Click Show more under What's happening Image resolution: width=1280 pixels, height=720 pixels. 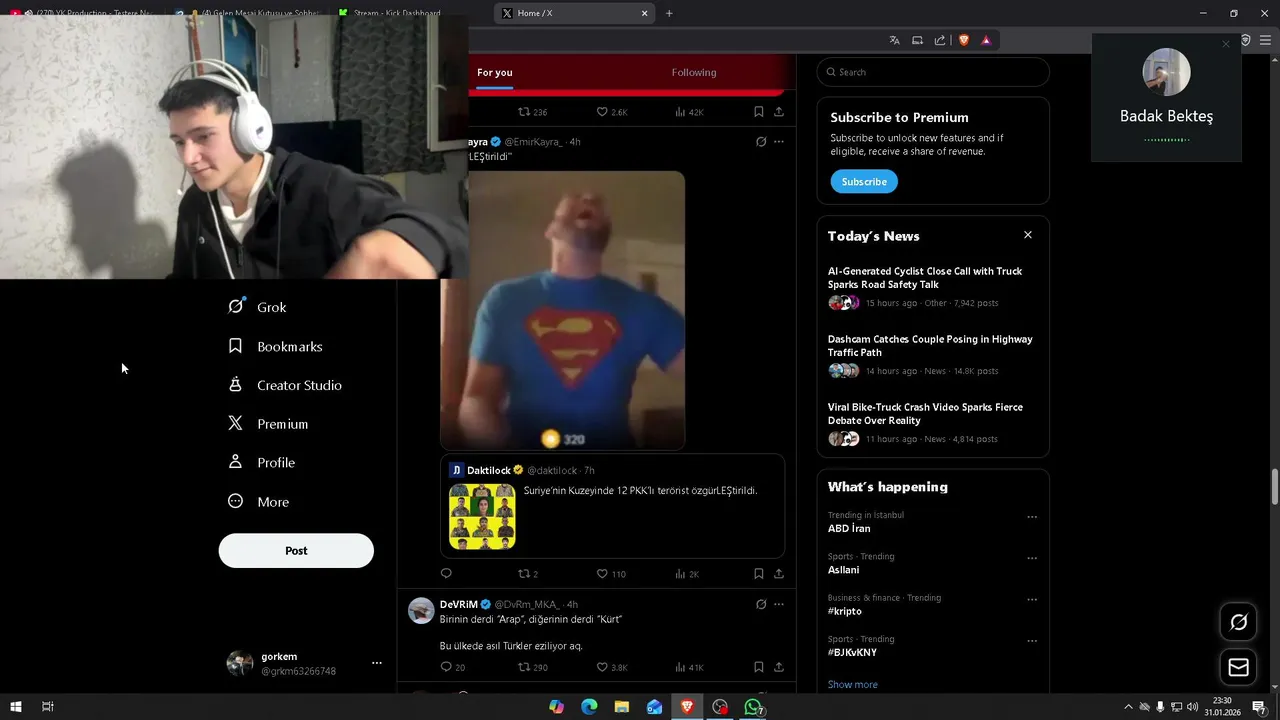(852, 684)
